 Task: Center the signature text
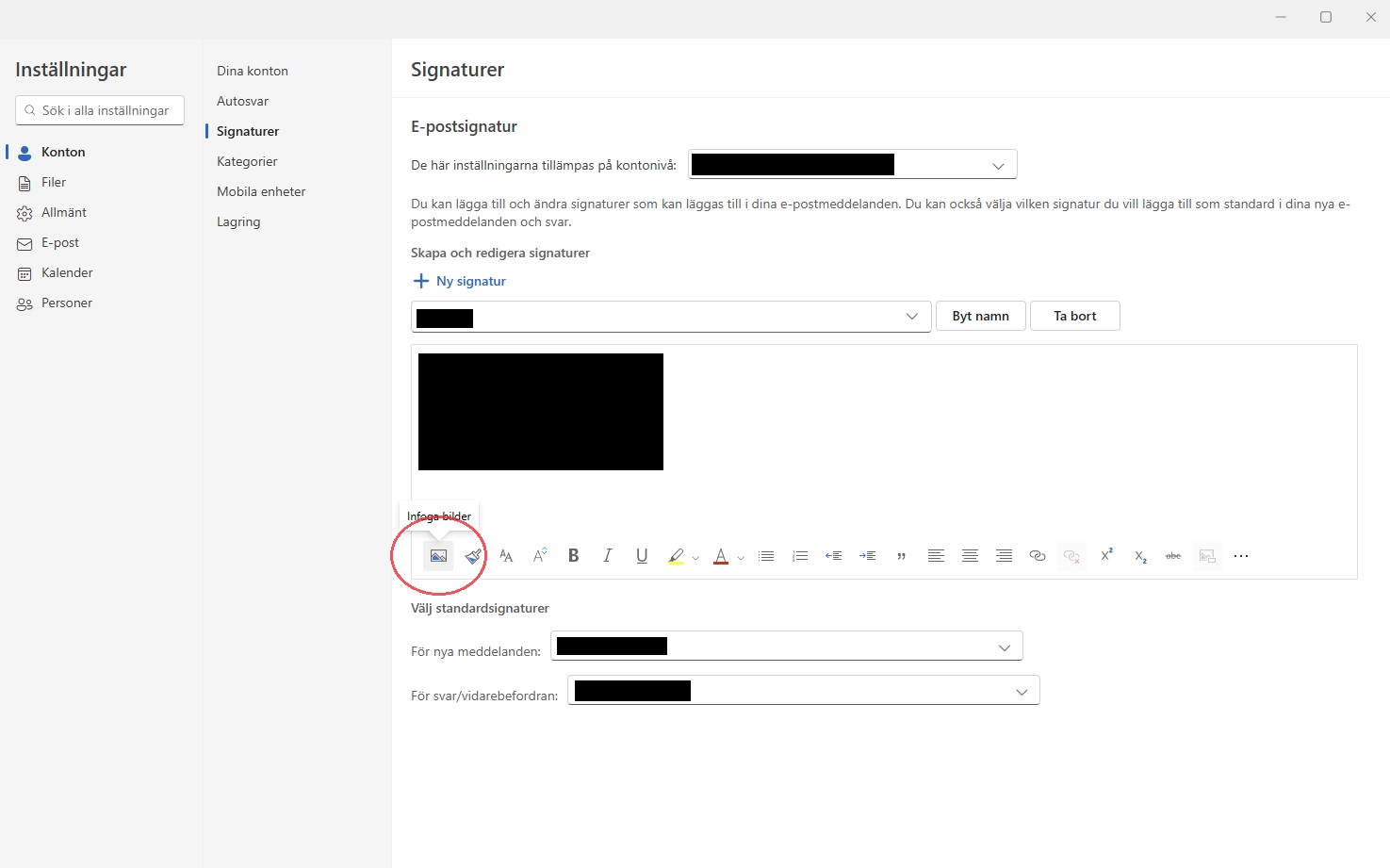tap(970, 556)
